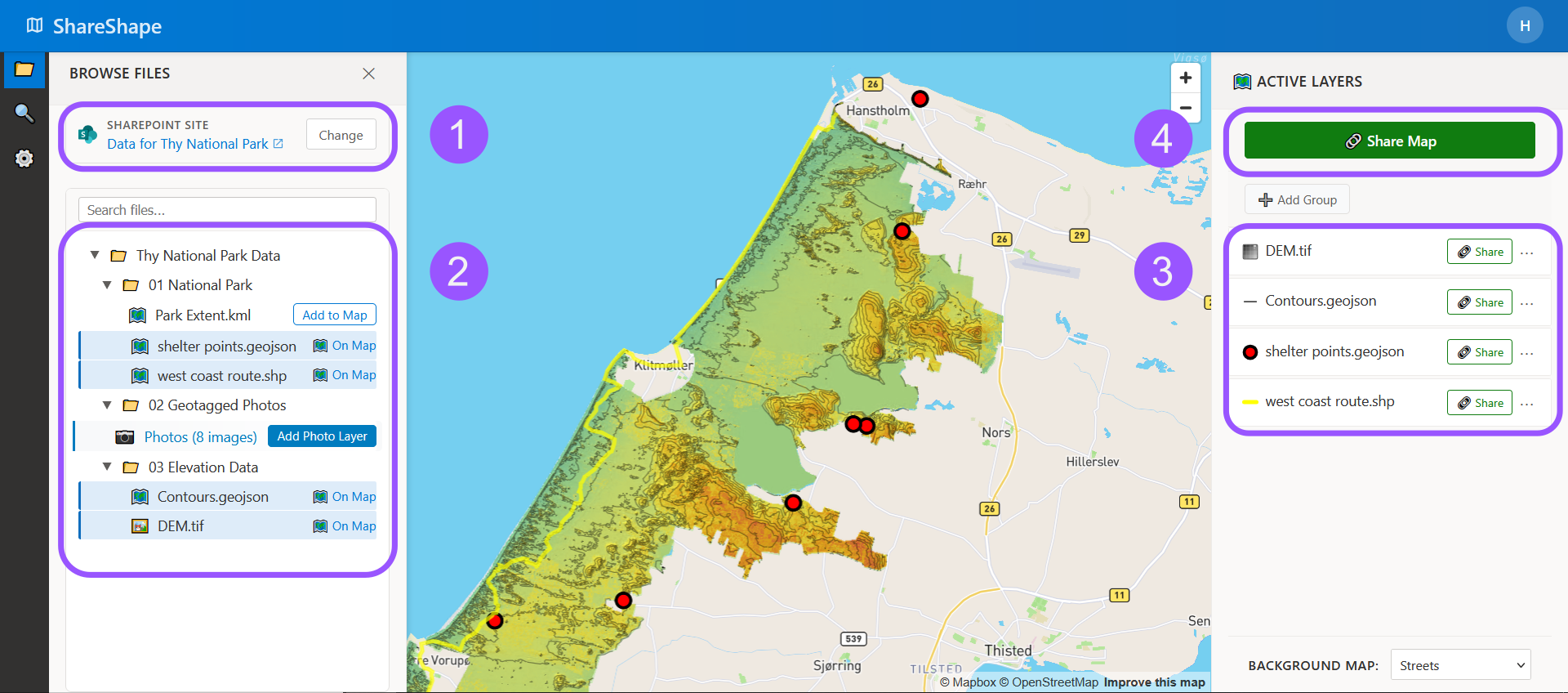The height and width of the screenshot is (693, 1568).
Task: Toggle shelter points.geojson On Map status
Action: [x=345, y=346]
